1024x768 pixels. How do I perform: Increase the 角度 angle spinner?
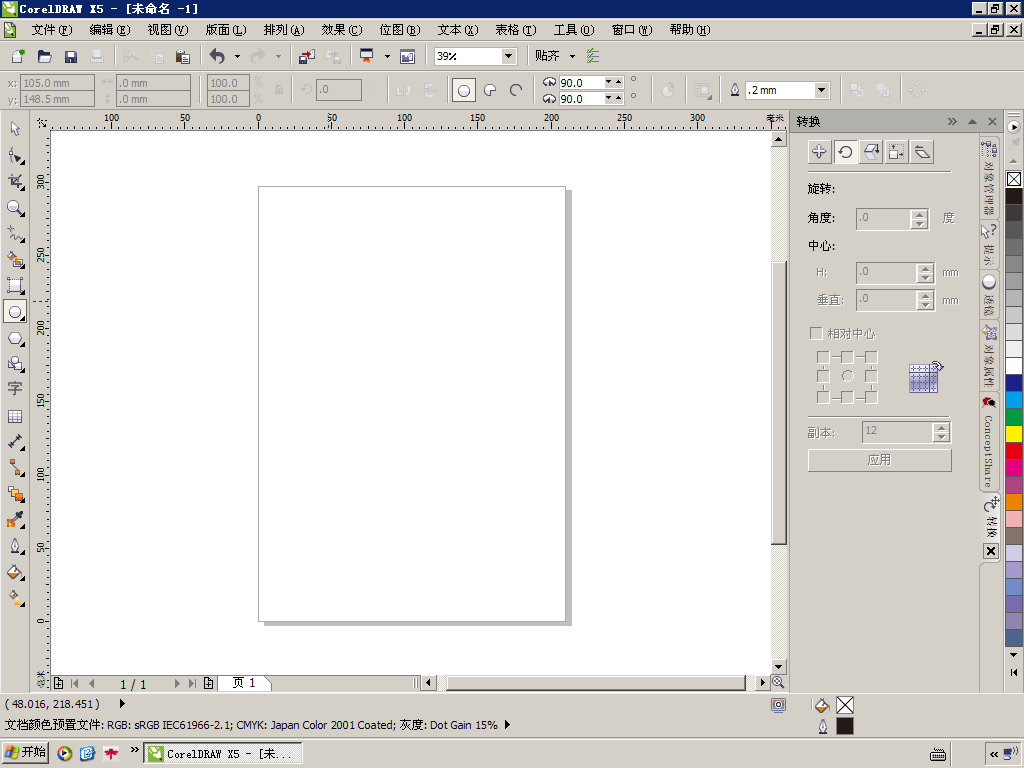(920, 214)
